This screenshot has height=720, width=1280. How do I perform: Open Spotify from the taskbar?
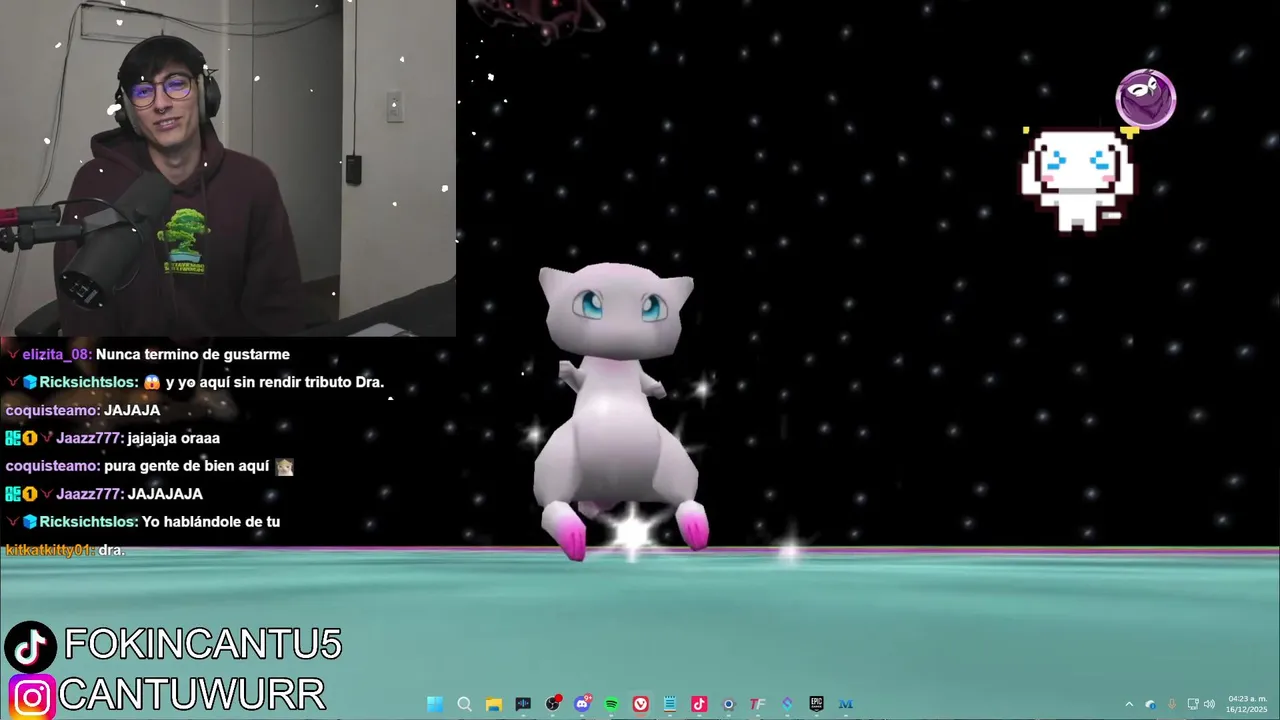point(611,704)
